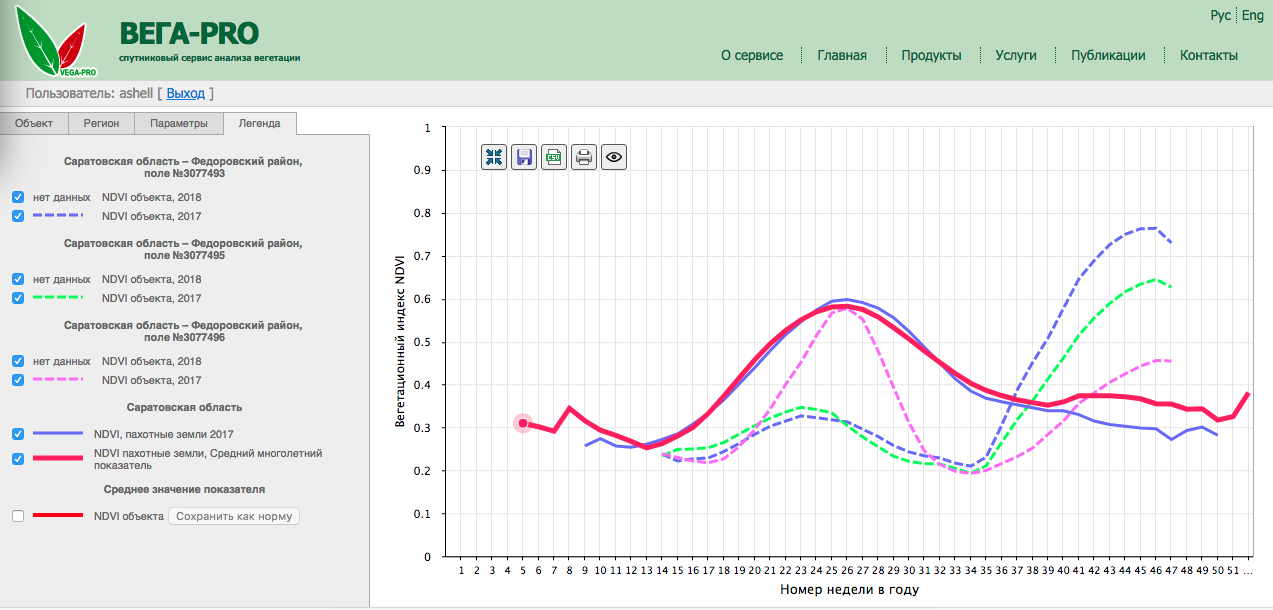The width and height of the screenshot is (1273, 610).
Task: Uncheck the green dashed NDVI 2017 checkbox
Action: click(18, 298)
